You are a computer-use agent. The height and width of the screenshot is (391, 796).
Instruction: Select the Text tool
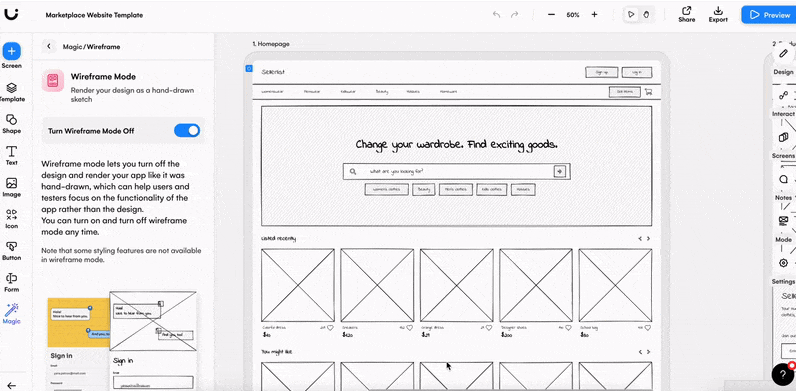12,156
